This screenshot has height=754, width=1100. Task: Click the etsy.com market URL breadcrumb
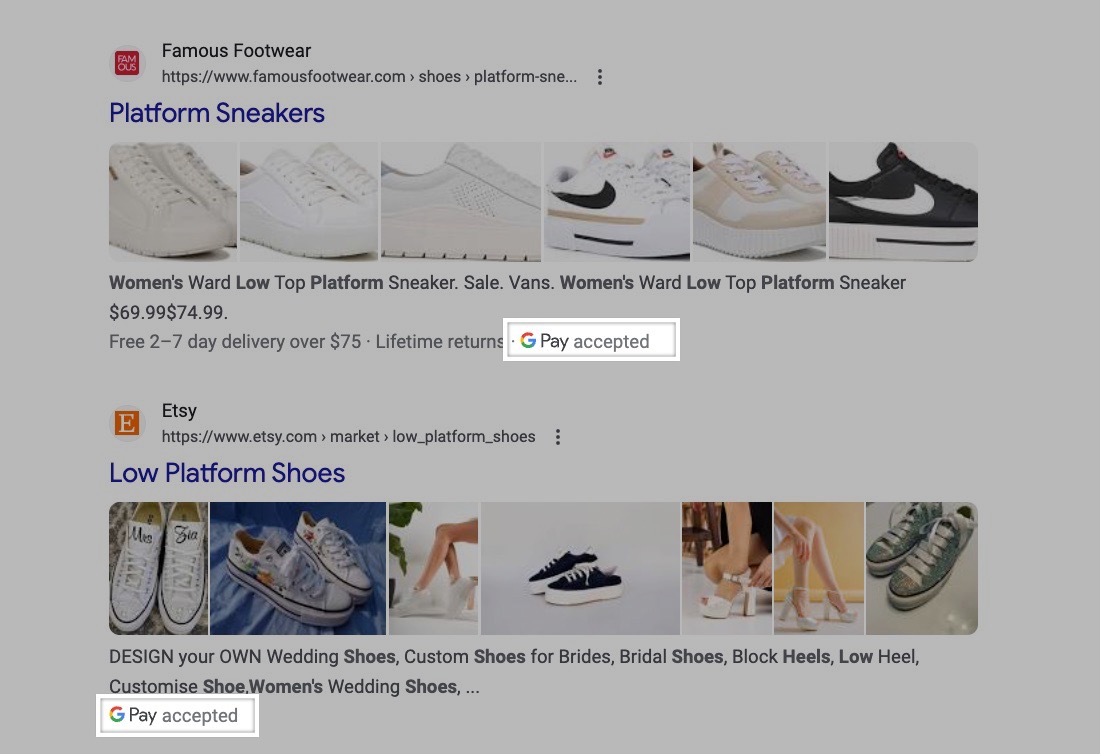coord(348,437)
